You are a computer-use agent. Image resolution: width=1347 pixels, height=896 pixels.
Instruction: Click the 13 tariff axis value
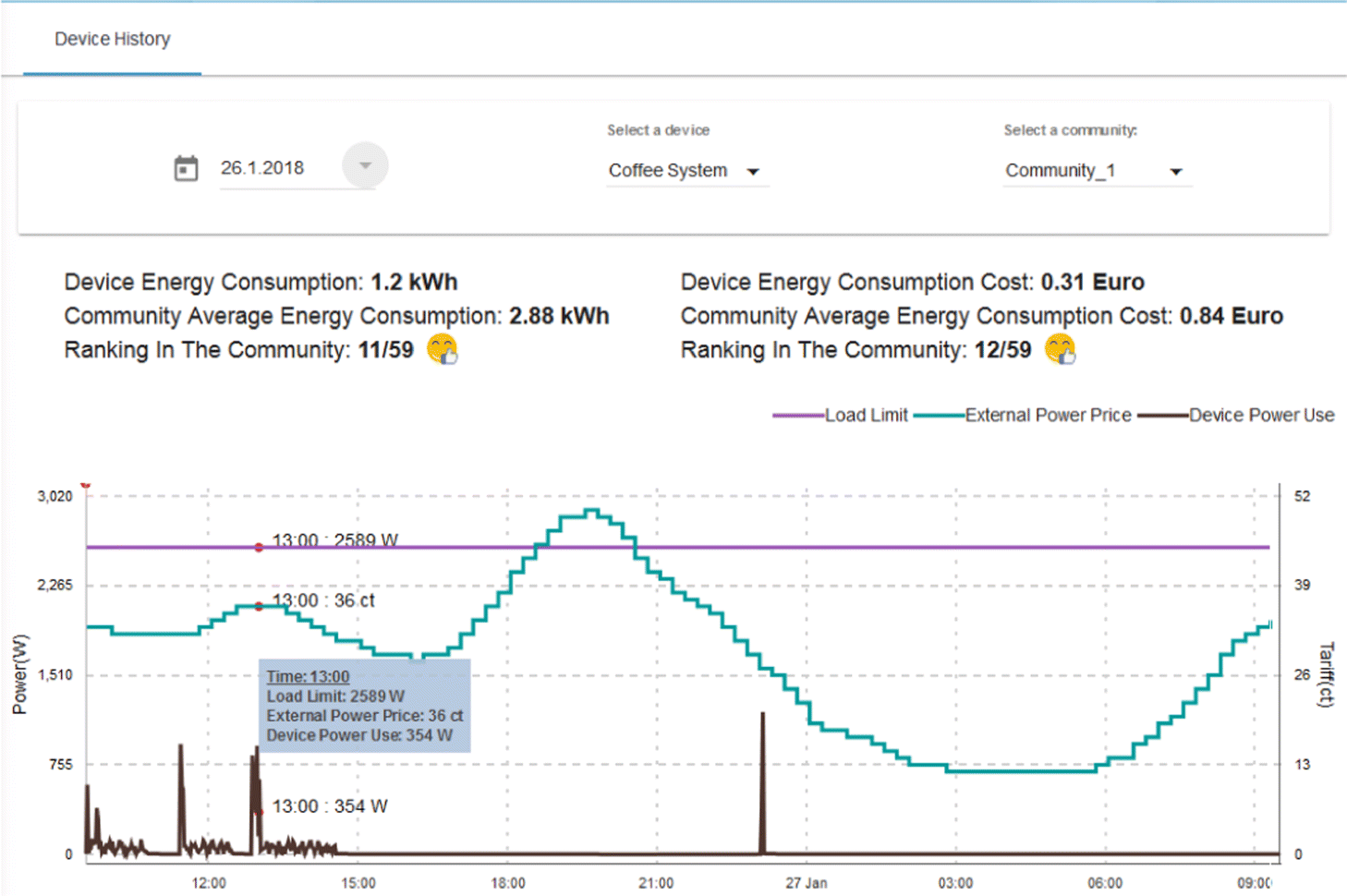pyautogui.click(x=1302, y=764)
